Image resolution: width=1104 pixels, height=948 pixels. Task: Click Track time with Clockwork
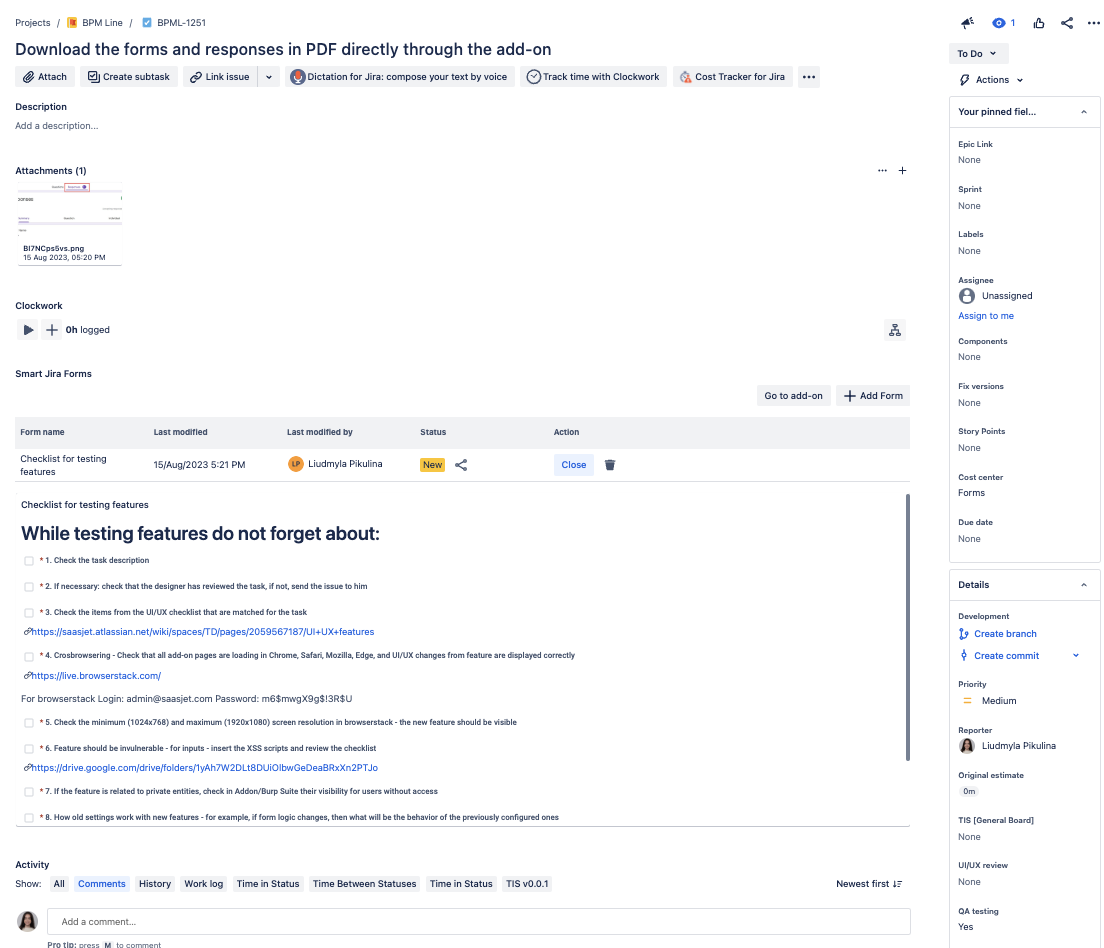pyautogui.click(x=593, y=77)
